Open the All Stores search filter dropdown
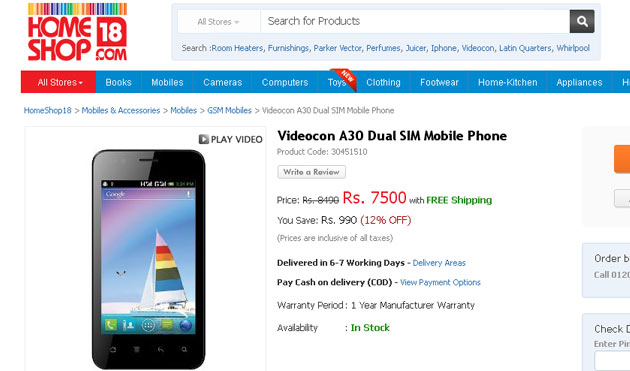 point(219,22)
